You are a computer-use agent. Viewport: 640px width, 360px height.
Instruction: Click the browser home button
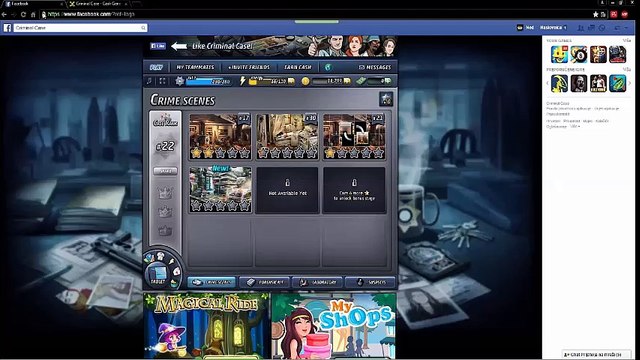pos(33,14)
